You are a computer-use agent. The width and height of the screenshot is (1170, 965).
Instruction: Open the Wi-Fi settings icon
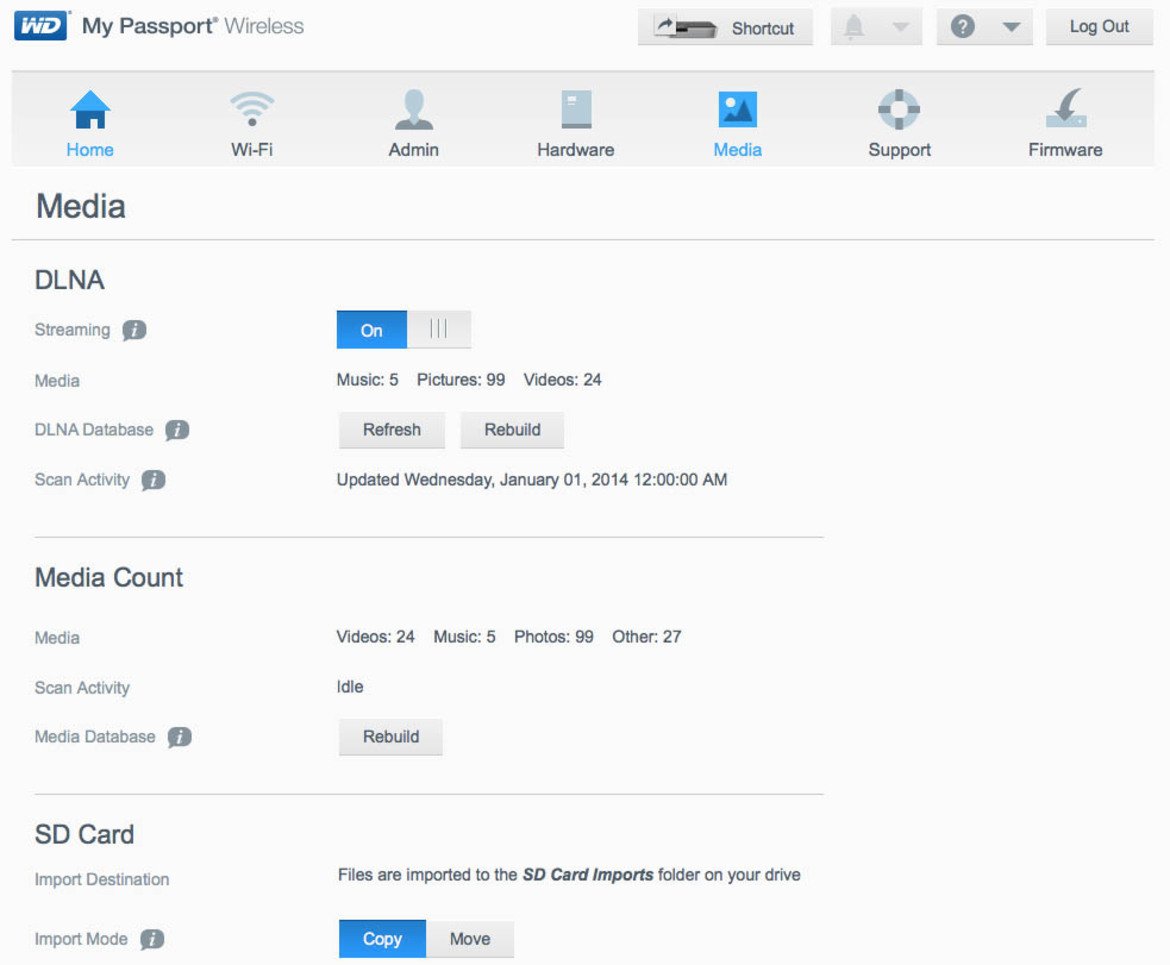coord(252,109)
